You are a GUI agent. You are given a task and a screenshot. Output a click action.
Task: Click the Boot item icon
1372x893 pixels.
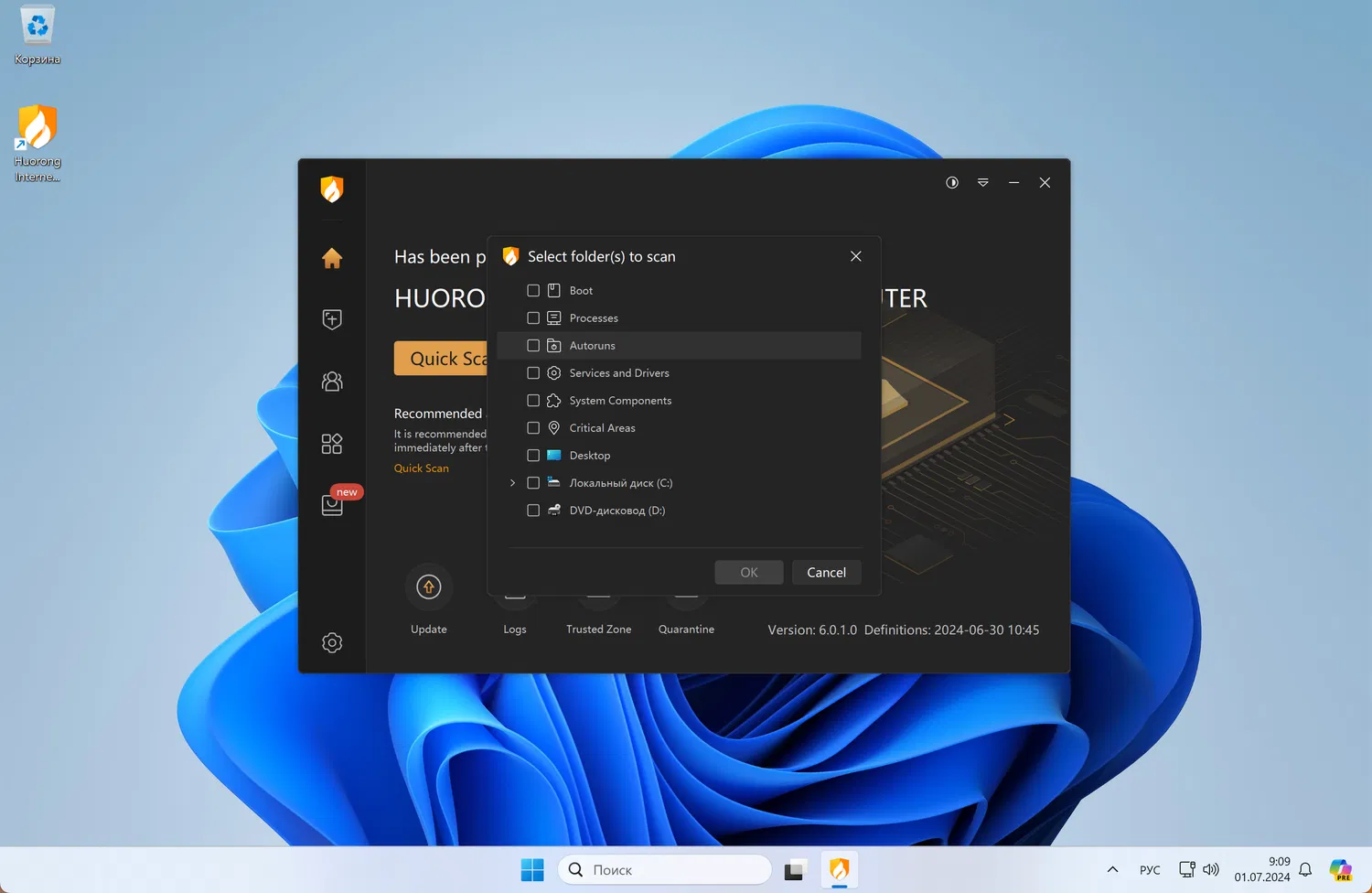553,291
